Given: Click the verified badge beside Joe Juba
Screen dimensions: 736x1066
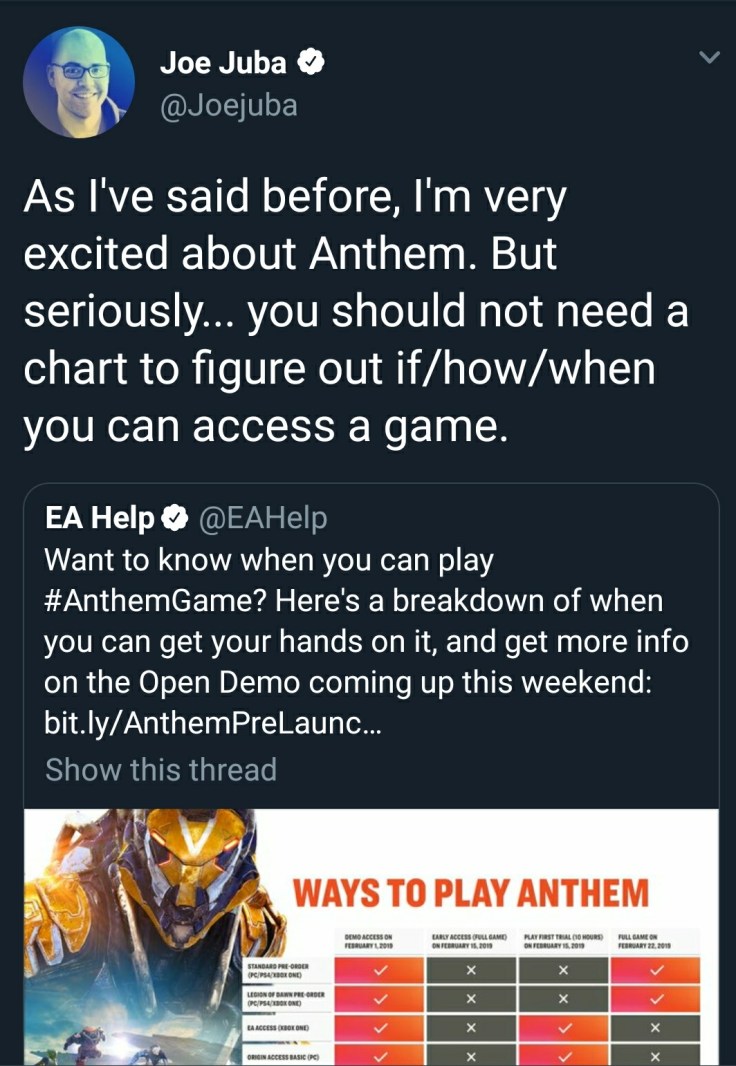Looking at the screenshot, I should tap(312, 63).
